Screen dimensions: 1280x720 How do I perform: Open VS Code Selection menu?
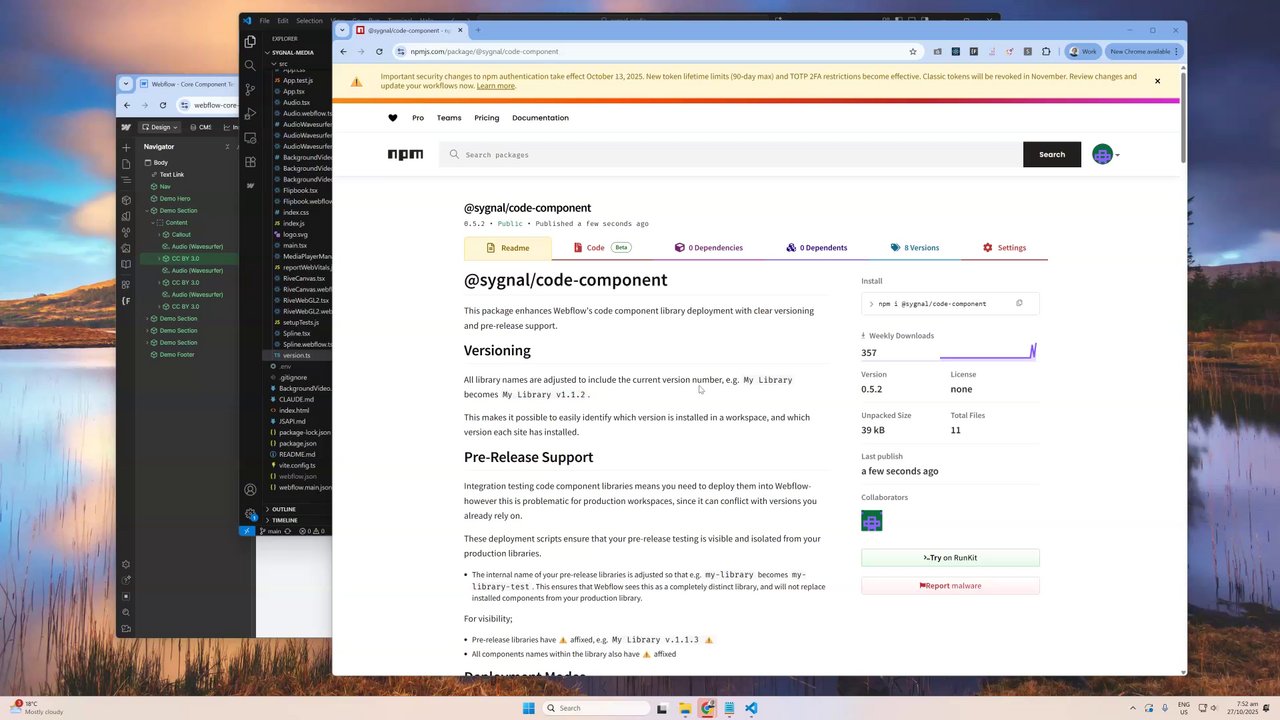coord(309,20)
